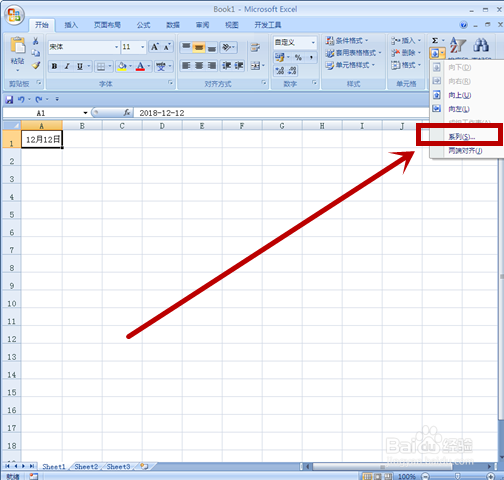Screen dimensions: 504x480
Task: Switch to the 页面布局 ribbon tab
Action: tap(107, 25)
